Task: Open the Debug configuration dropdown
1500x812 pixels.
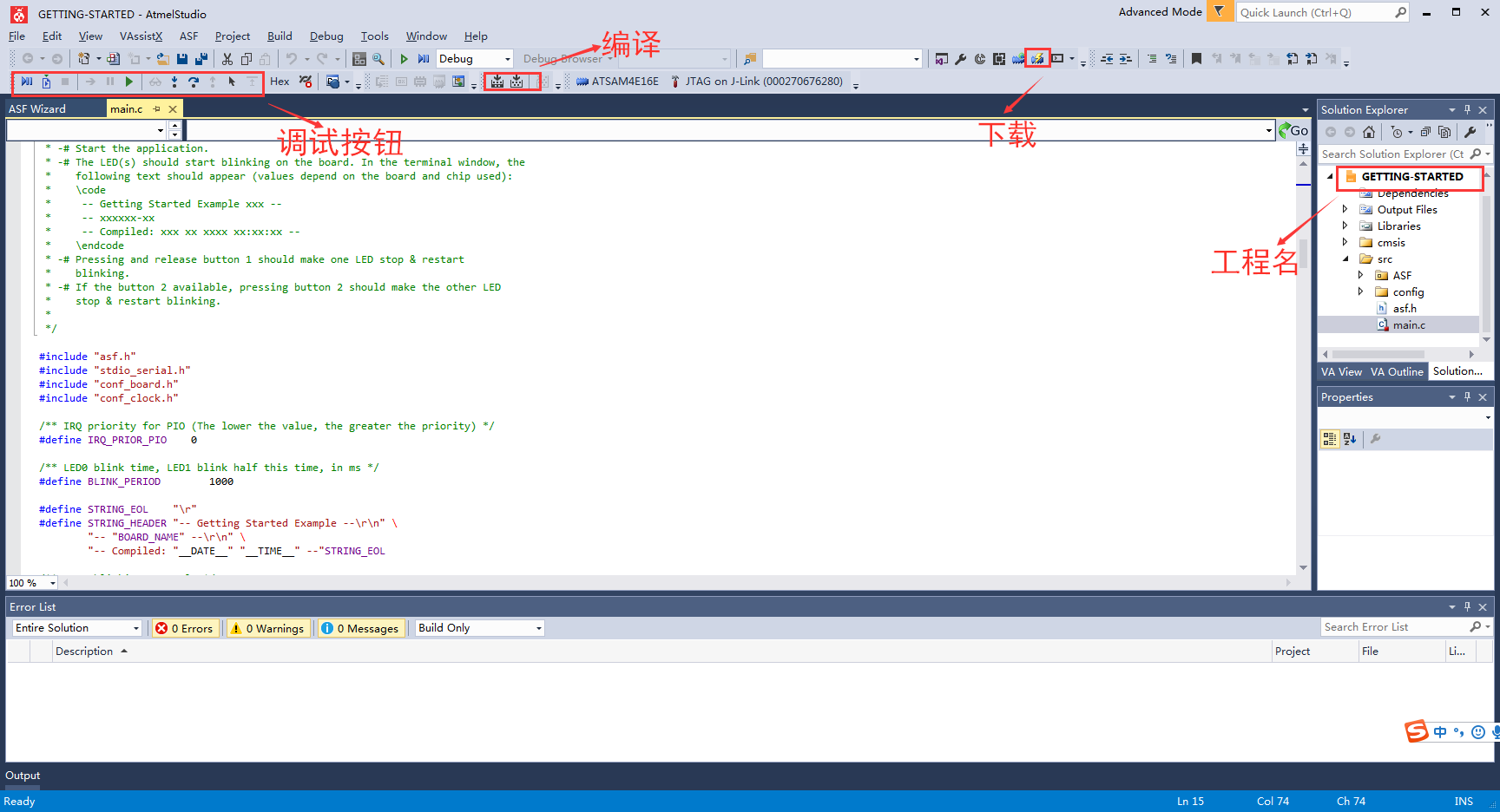Action: 475,59
